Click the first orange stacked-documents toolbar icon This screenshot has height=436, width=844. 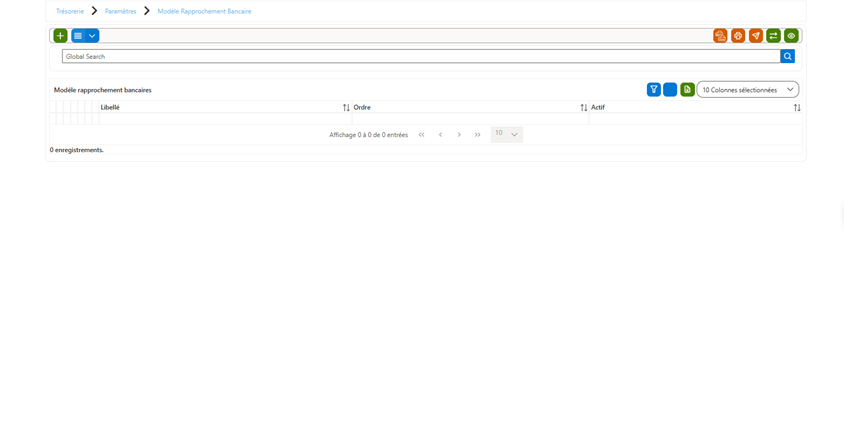(720, 36)
